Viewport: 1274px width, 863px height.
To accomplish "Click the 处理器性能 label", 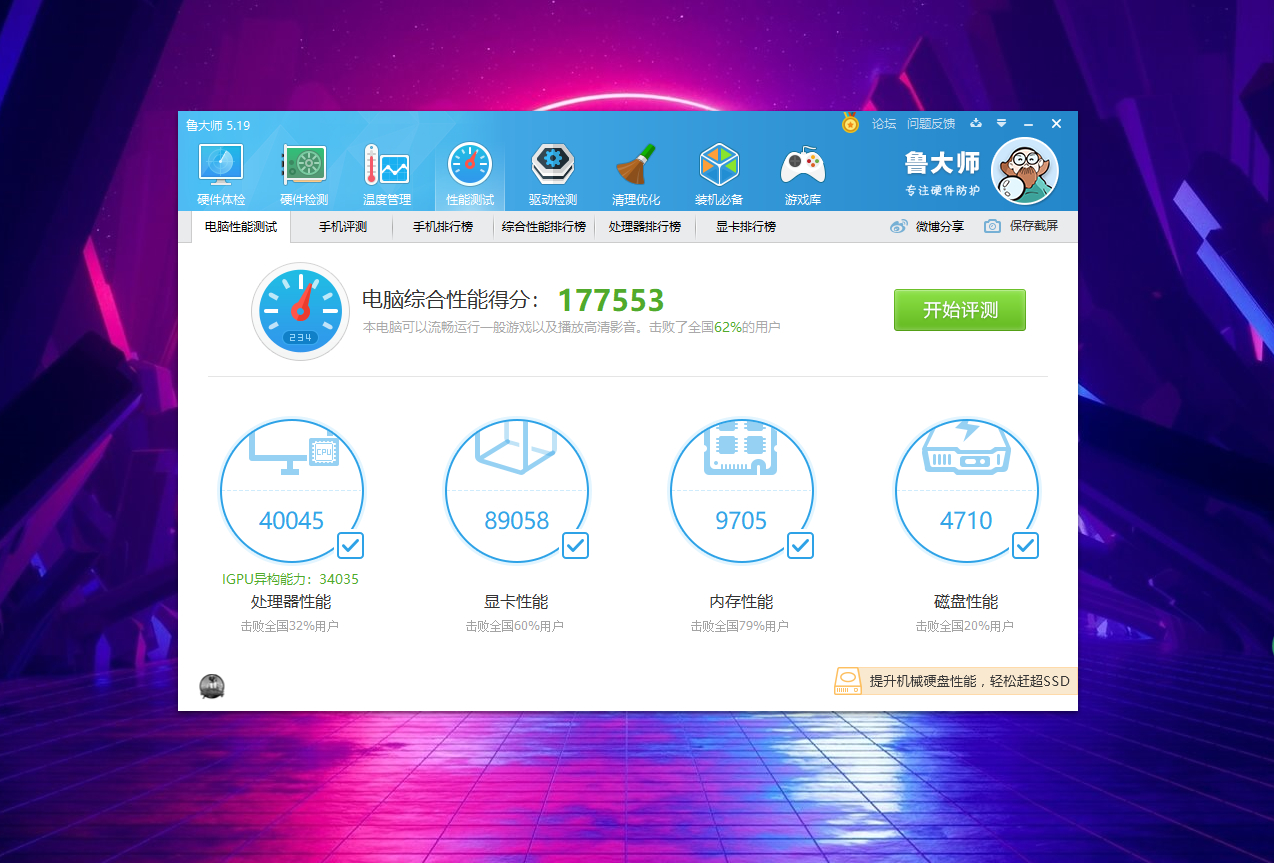I will (291, 602).
